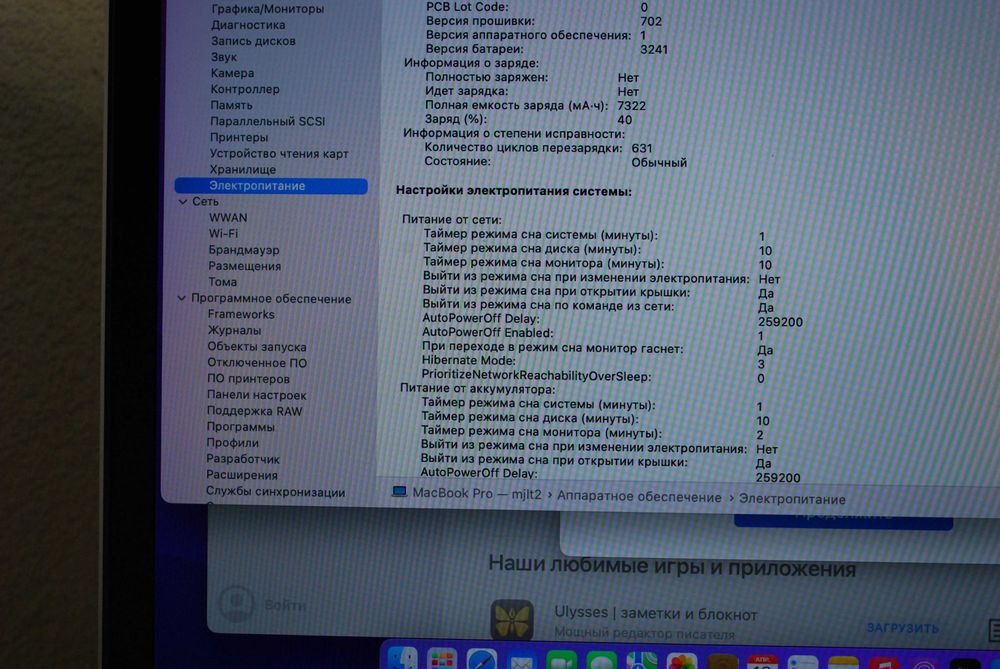This screenshot has height=669, width=1000.
Task: Open FaceTime from the Dock
Action: coord(561,661)
